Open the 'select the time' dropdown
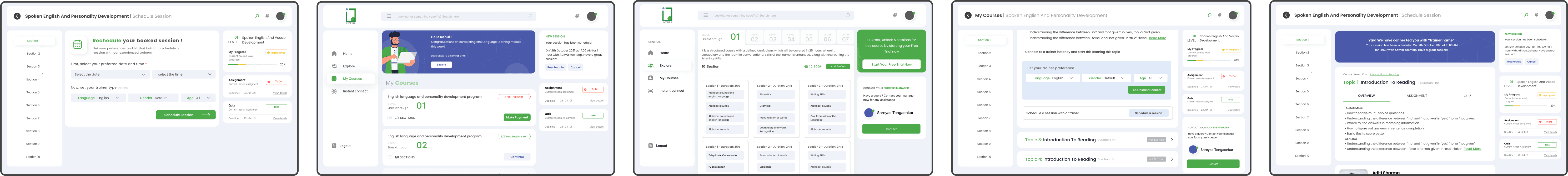The image size is (1568, 176). 184,75
